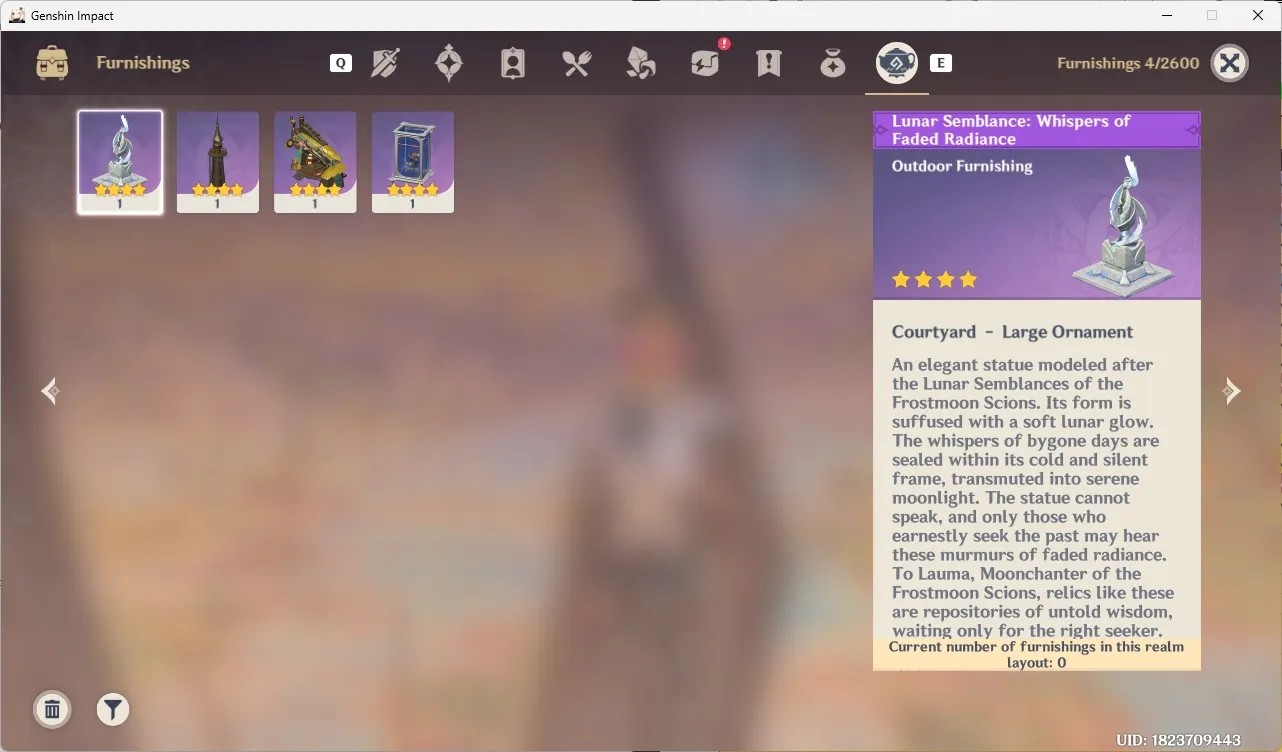Open the Precious Items pouch tab
This screenshot has width=1282, height=752.
point(833,63)
